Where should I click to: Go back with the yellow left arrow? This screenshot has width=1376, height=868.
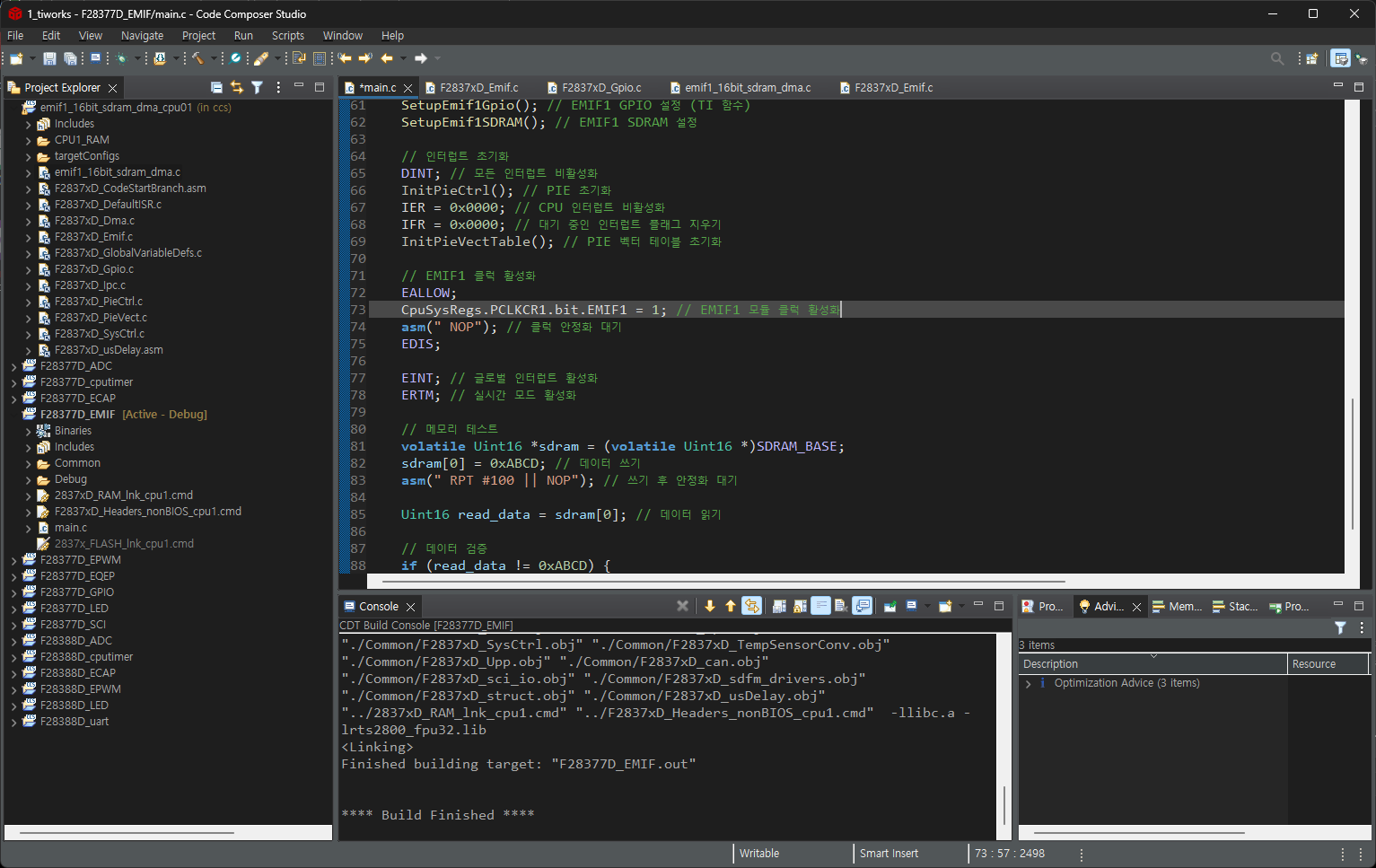click(387, 58)
